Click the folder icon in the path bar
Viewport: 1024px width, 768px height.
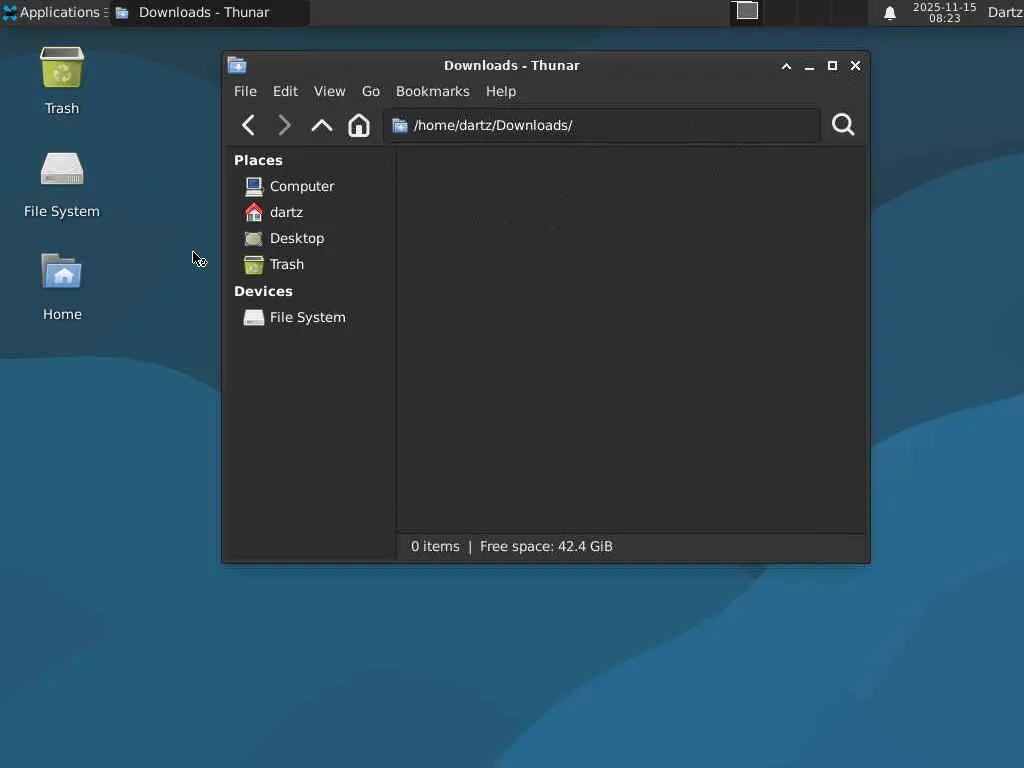coord(400,125)
